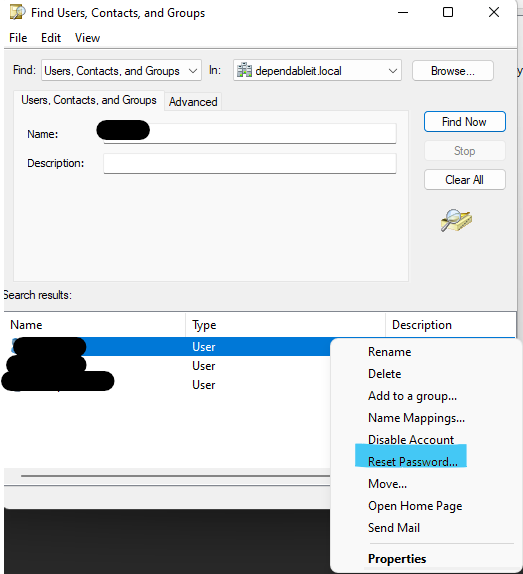Image resolution: width=523 pixels, height=574 pixels.
Task: Select the Users, Contacts, and Groups tab
Action: pyautogui.click(x=89, y=100)
